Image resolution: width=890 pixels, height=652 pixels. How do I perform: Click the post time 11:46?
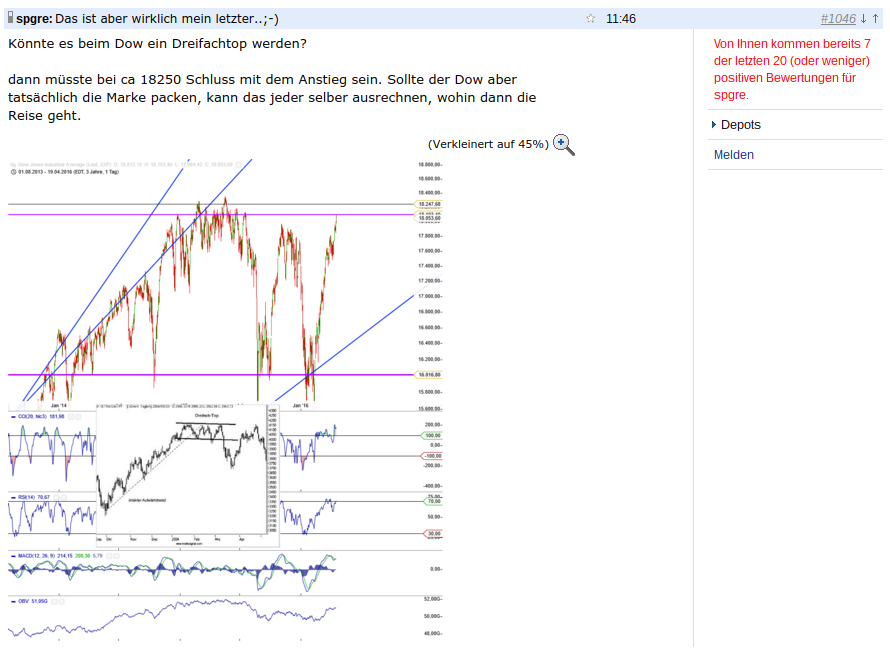coord(620,19)
